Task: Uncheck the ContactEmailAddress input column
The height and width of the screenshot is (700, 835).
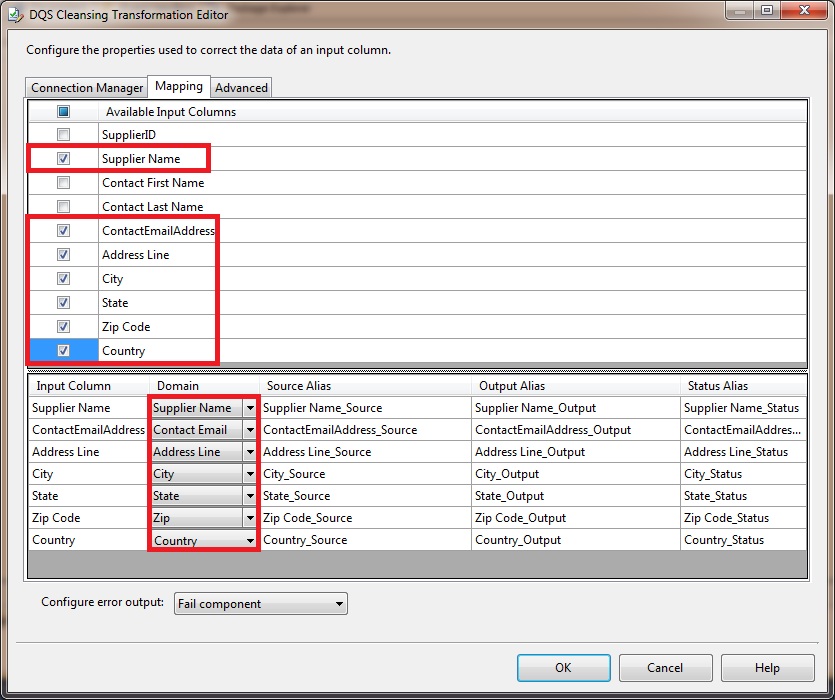Action: click(x=63, y=230)
